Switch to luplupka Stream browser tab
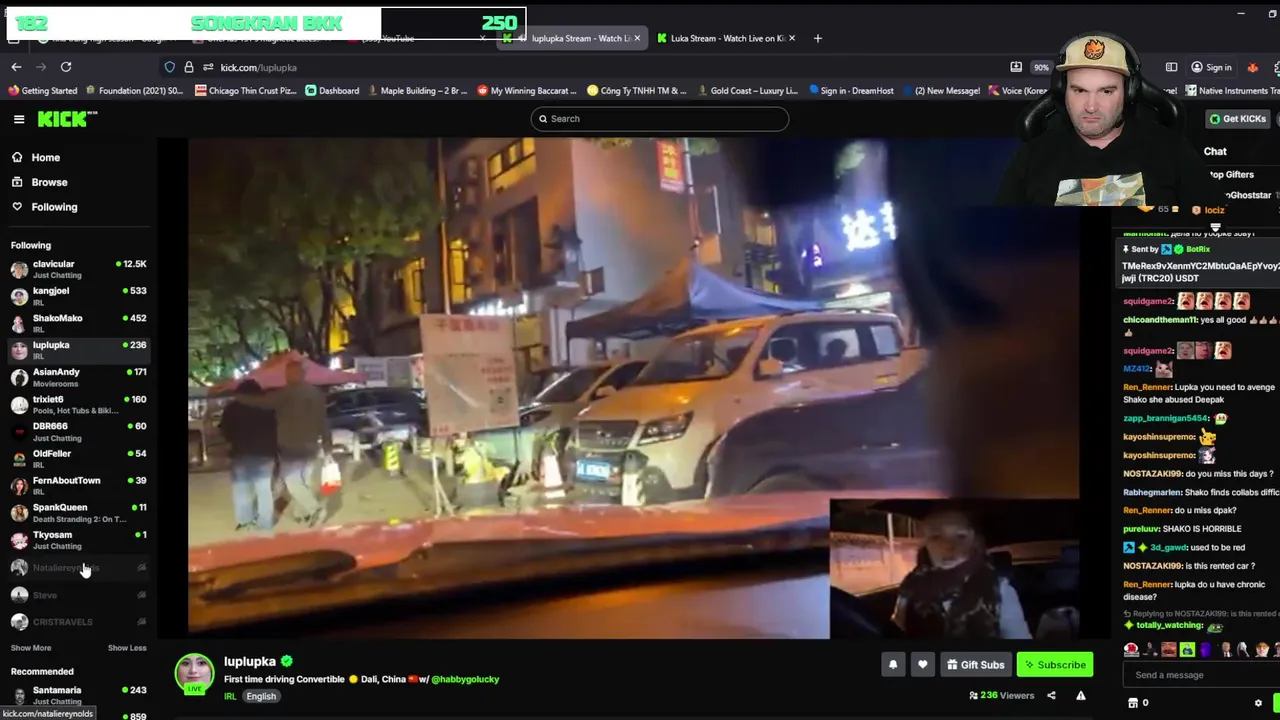 coord(573,38)
